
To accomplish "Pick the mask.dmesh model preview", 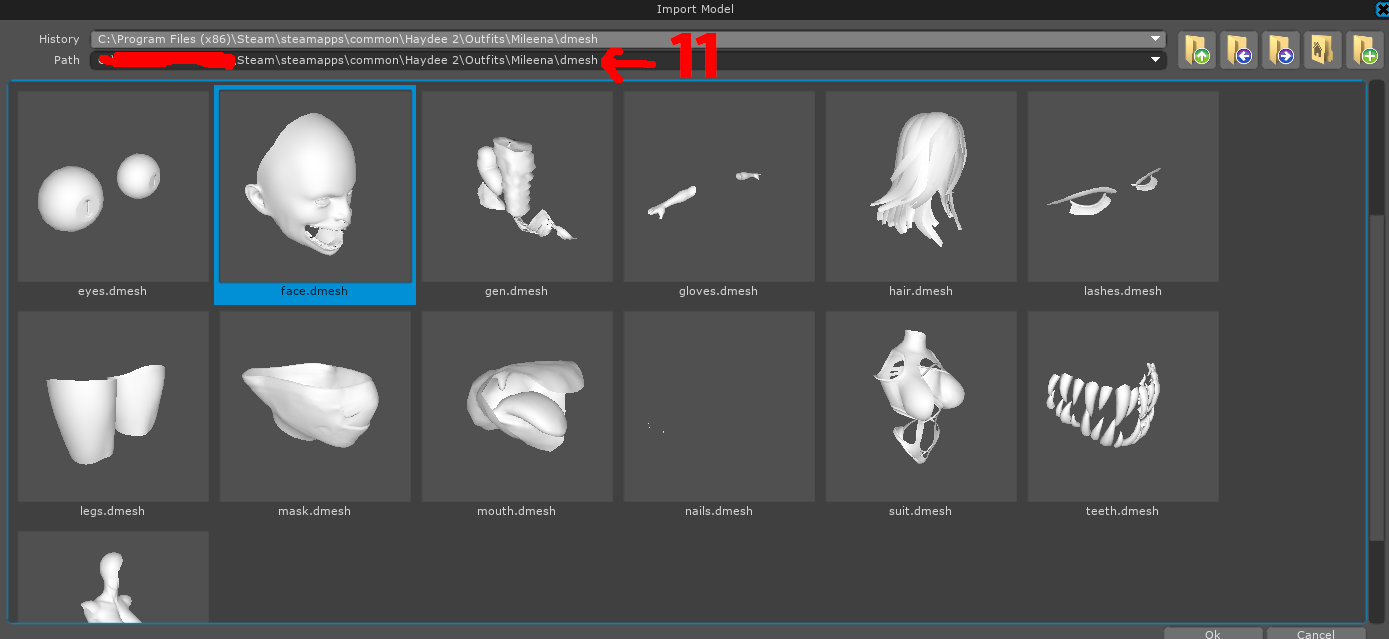I will click(315, 407).
